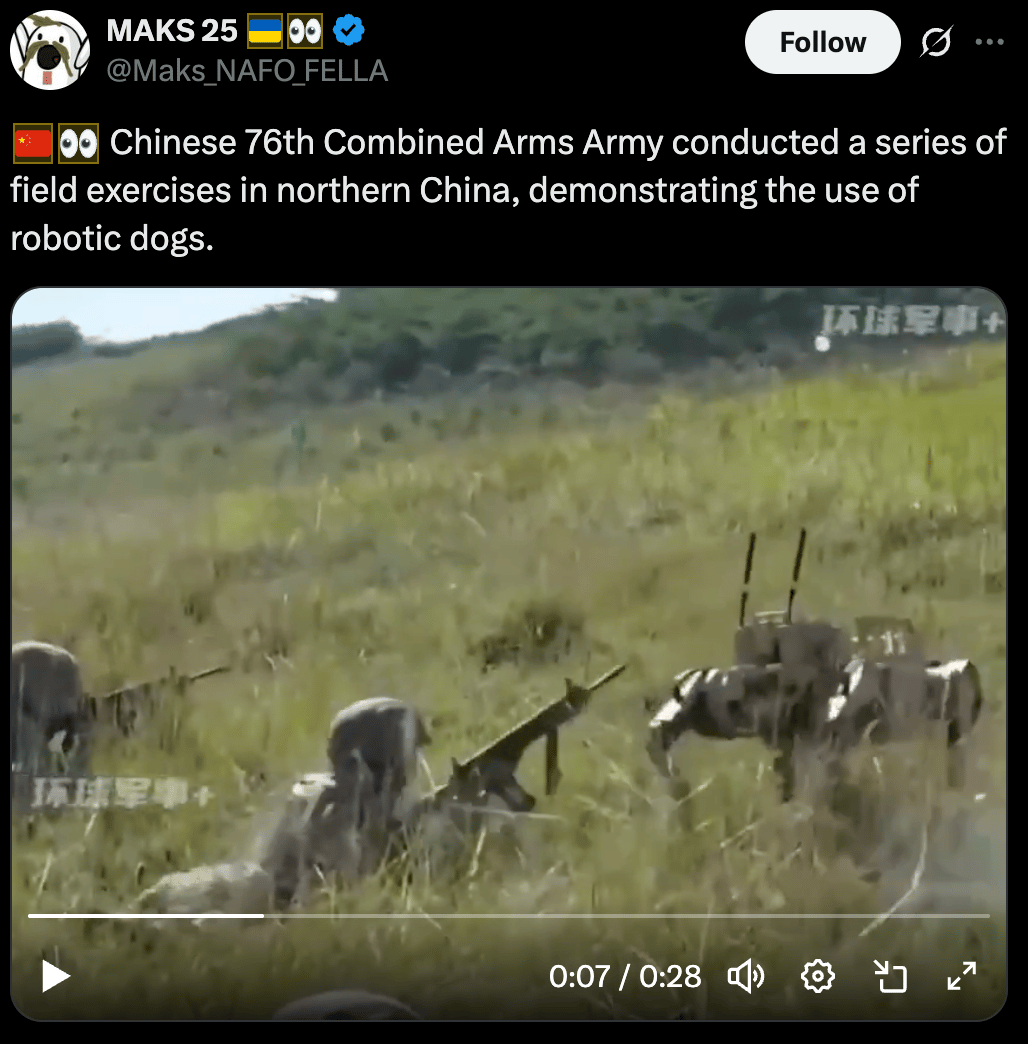This screenshot has width=1028, height=1044.
Task: Click the played portion of progress bar
Action: [x=146, y=916]
